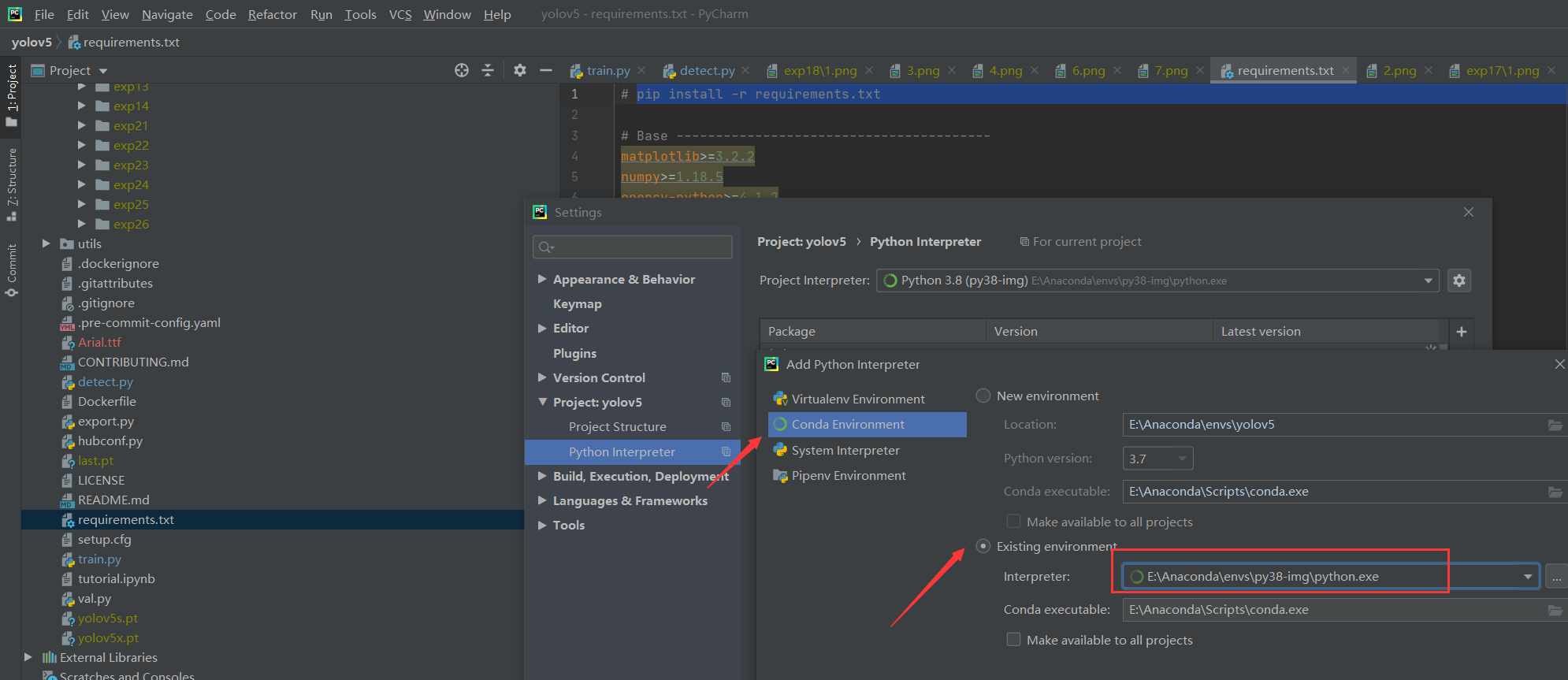
Task: Close the train.py editor tab
Action: point(641,70)
